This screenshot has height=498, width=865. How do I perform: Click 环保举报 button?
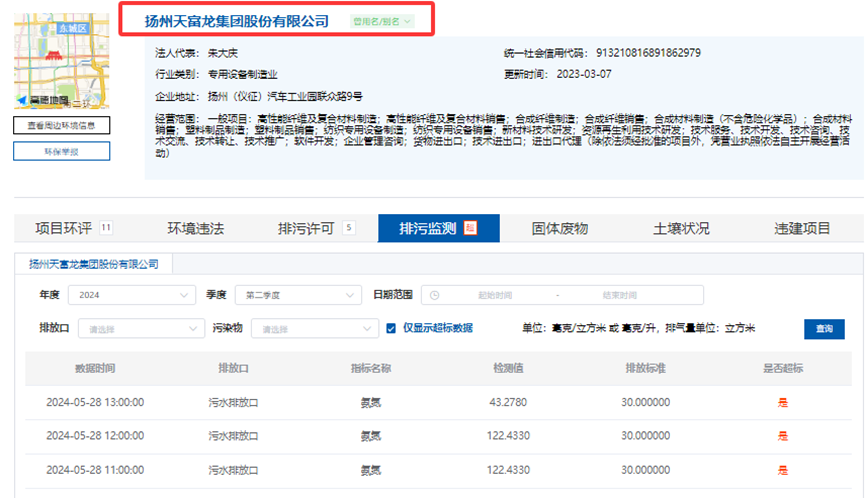(x=61, y=151)
